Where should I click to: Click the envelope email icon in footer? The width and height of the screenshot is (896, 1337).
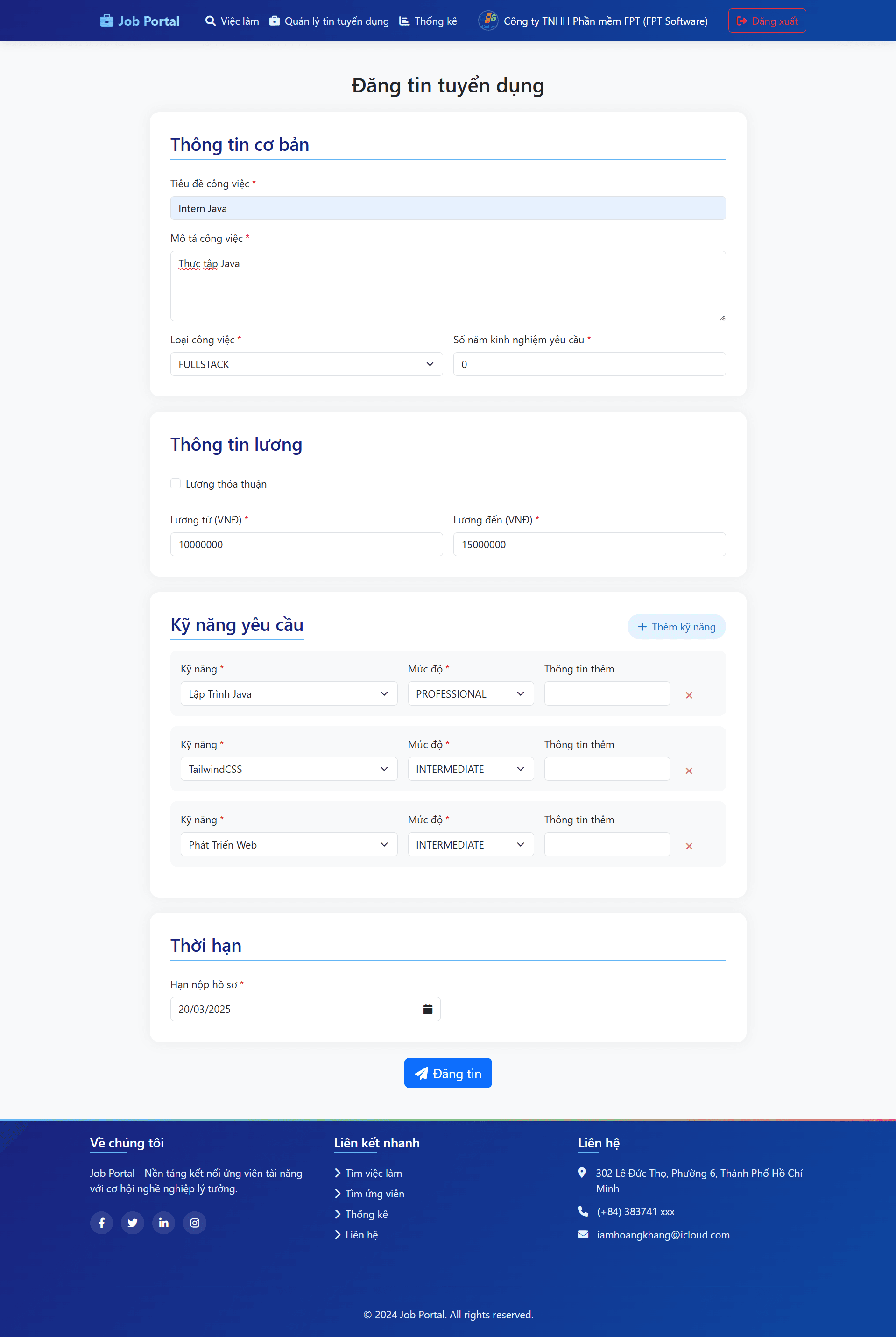583,1234
